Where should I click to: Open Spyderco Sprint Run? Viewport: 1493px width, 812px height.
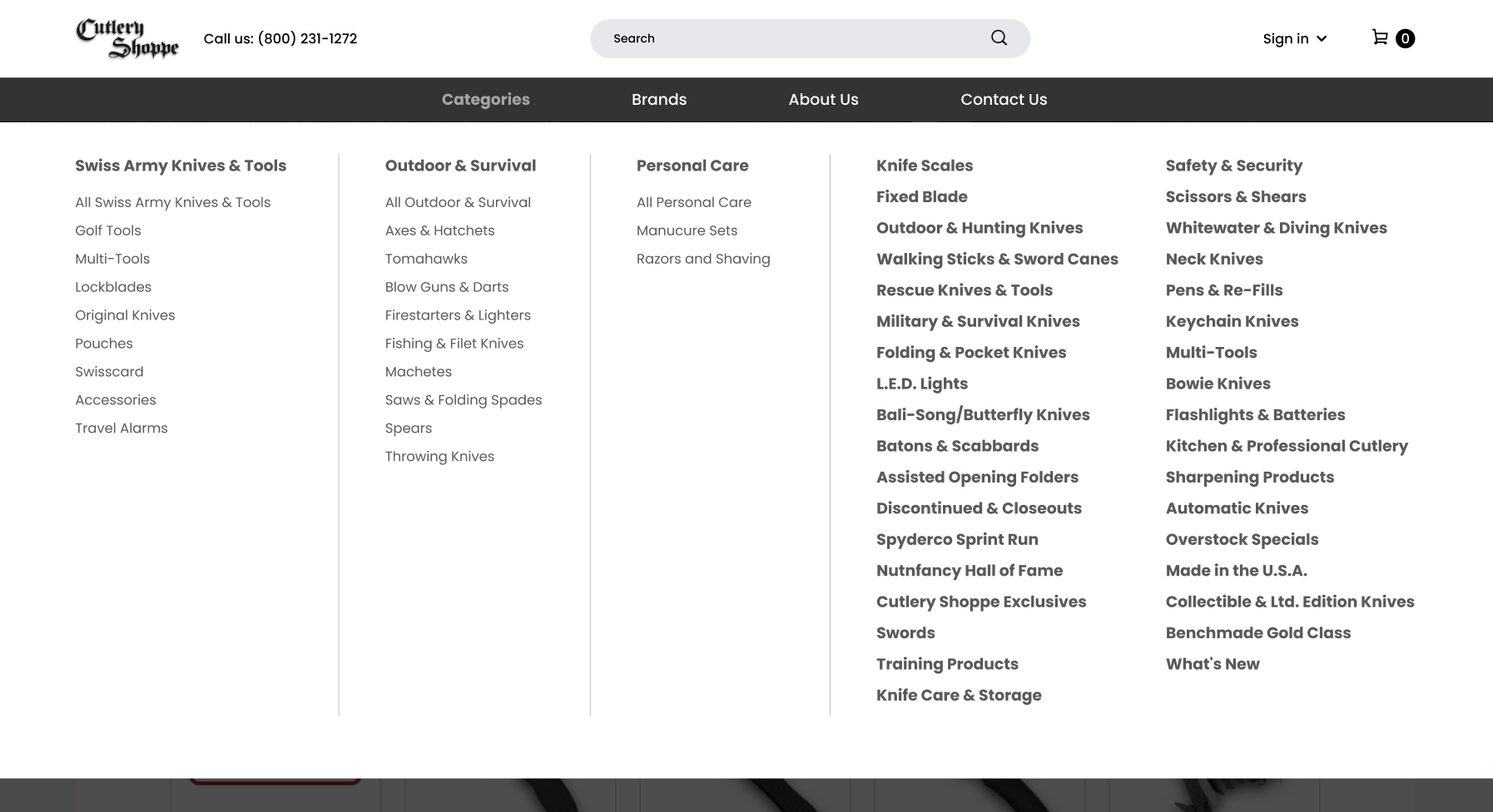tap(957, 539)
